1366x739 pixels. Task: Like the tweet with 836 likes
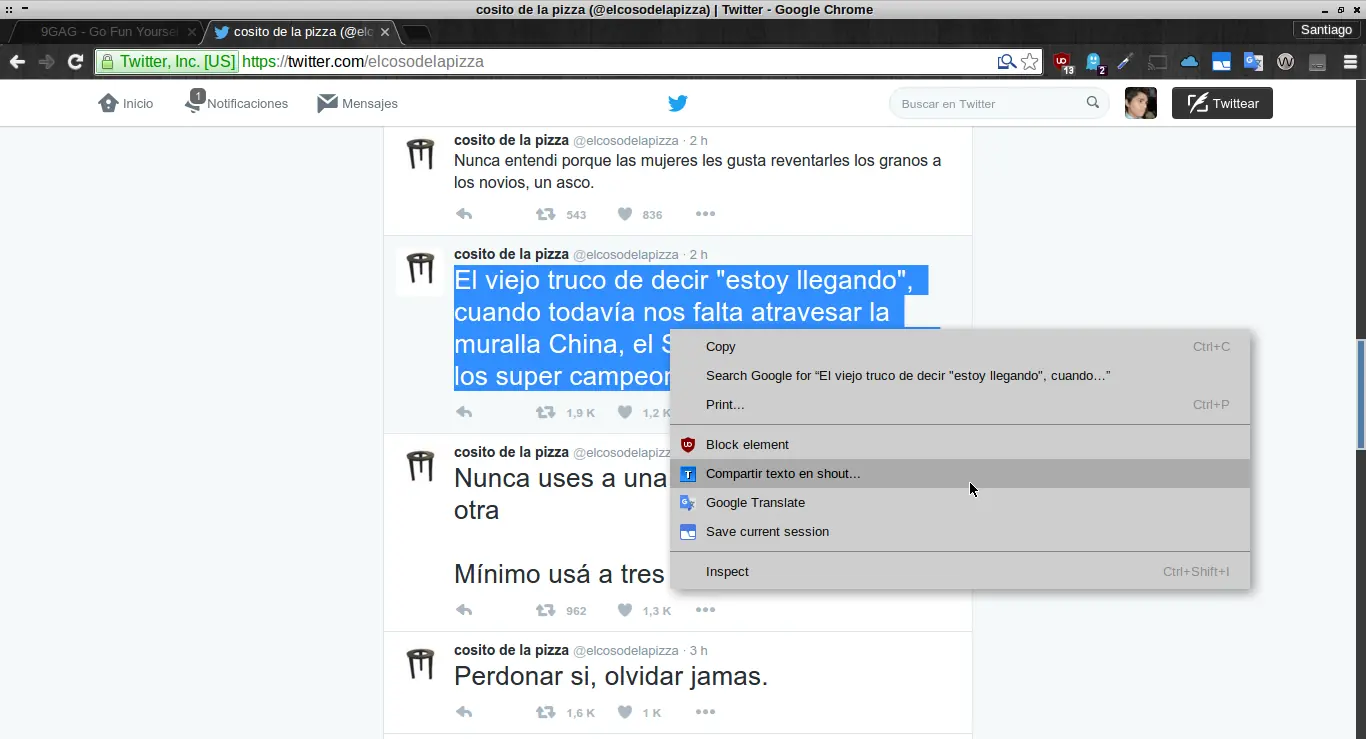coord(624,214)
